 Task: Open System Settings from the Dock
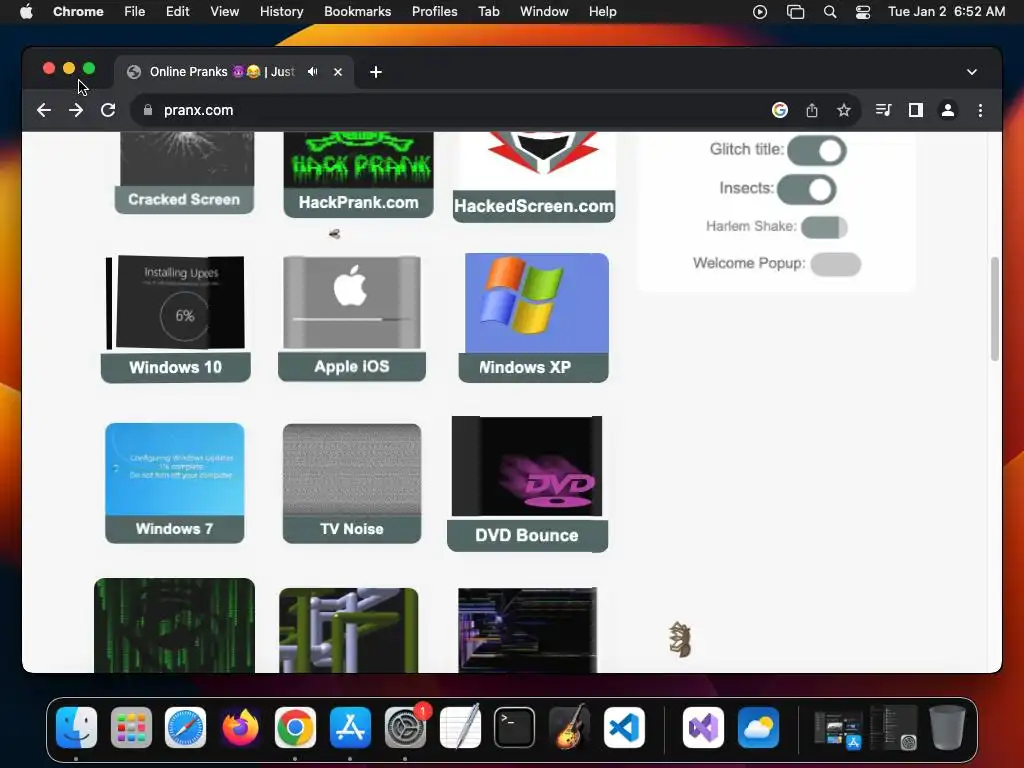(405, 727)
